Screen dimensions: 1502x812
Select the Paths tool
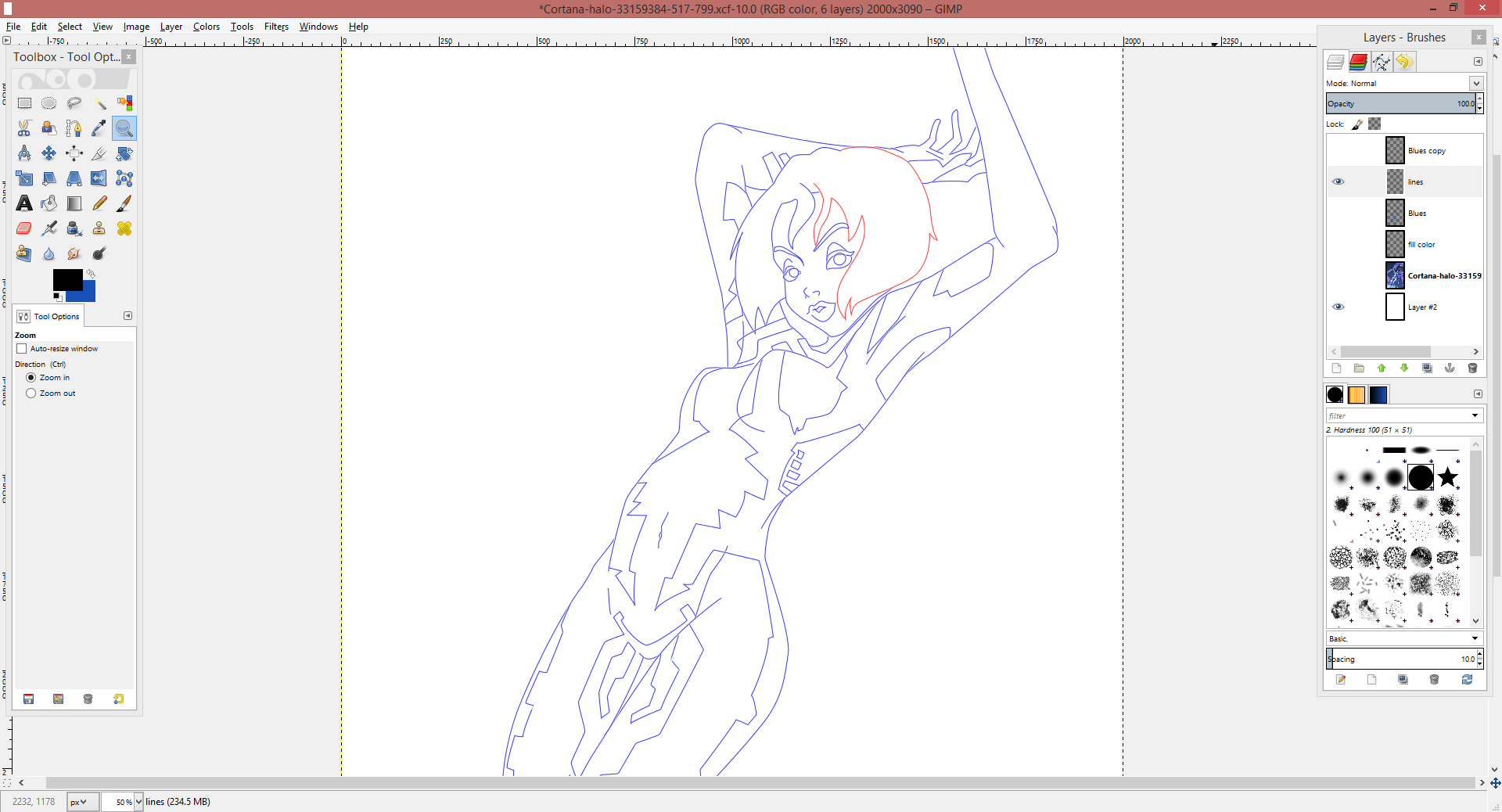click(x=74, y=128)
